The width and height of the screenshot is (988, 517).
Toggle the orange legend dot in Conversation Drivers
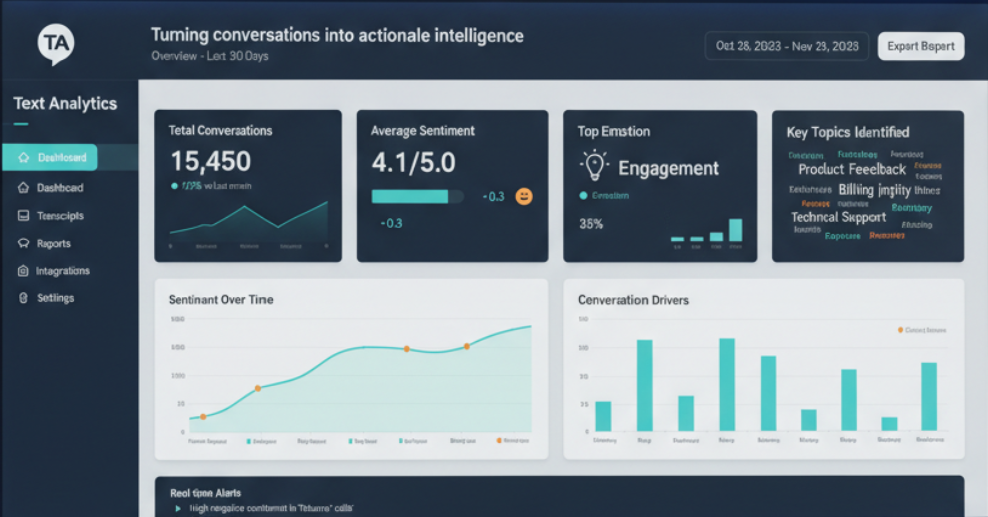(901, 329)
